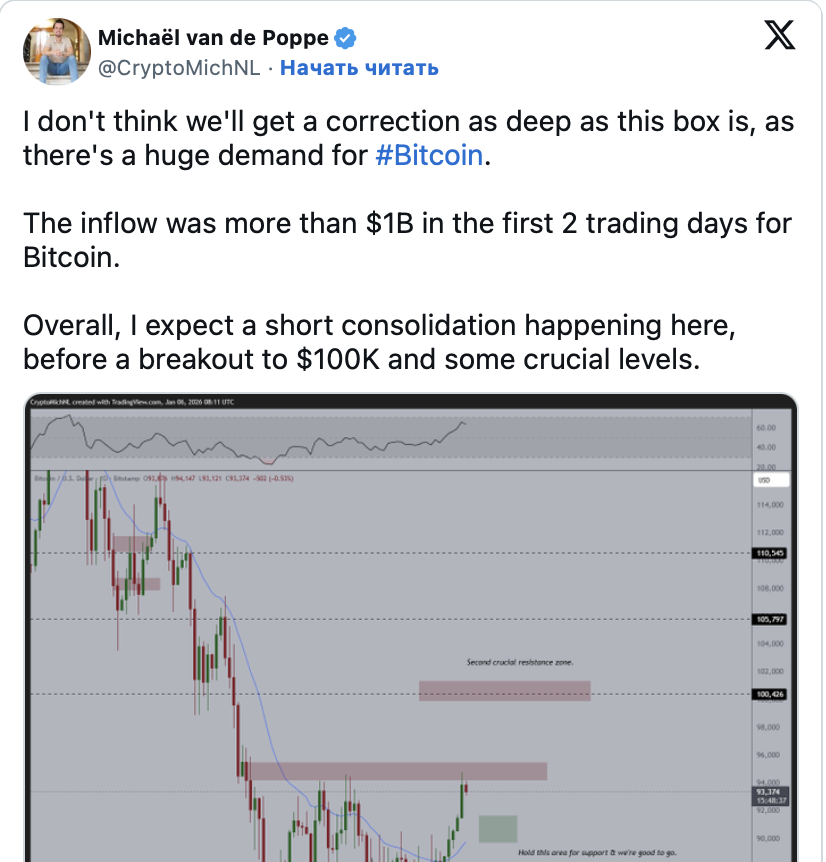The height and width of the screenshot is (862, 826).
Task: Open the @CryptoMichNL handle link
Action: (x=178, y=67)
